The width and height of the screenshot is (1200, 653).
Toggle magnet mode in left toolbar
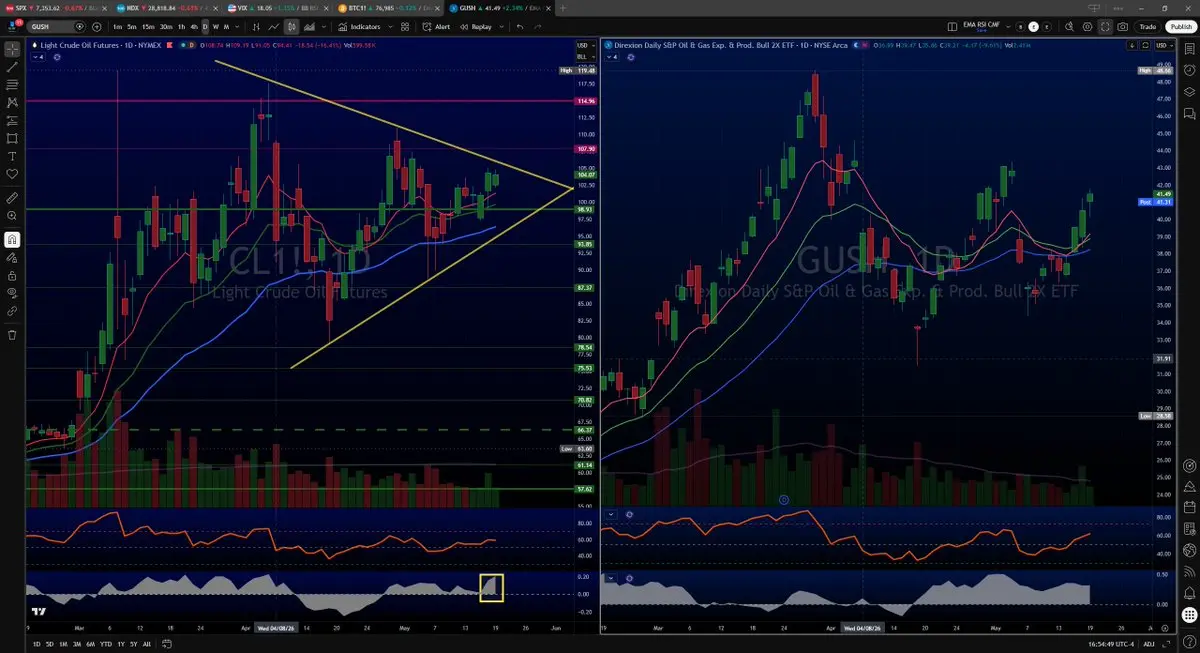pos(12,239)
